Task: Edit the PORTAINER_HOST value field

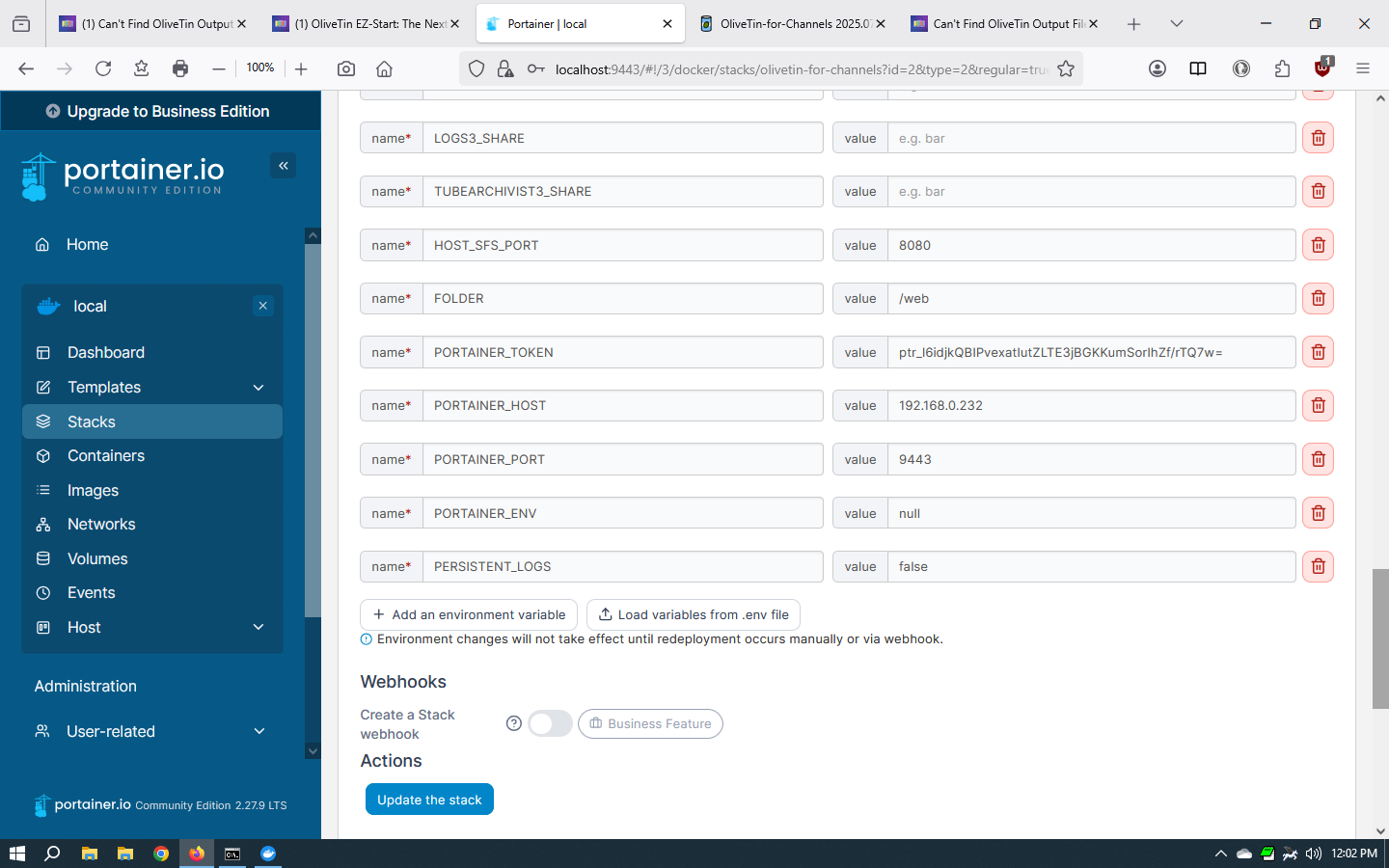Action: pyautogui.click(x=1090, y=406)
